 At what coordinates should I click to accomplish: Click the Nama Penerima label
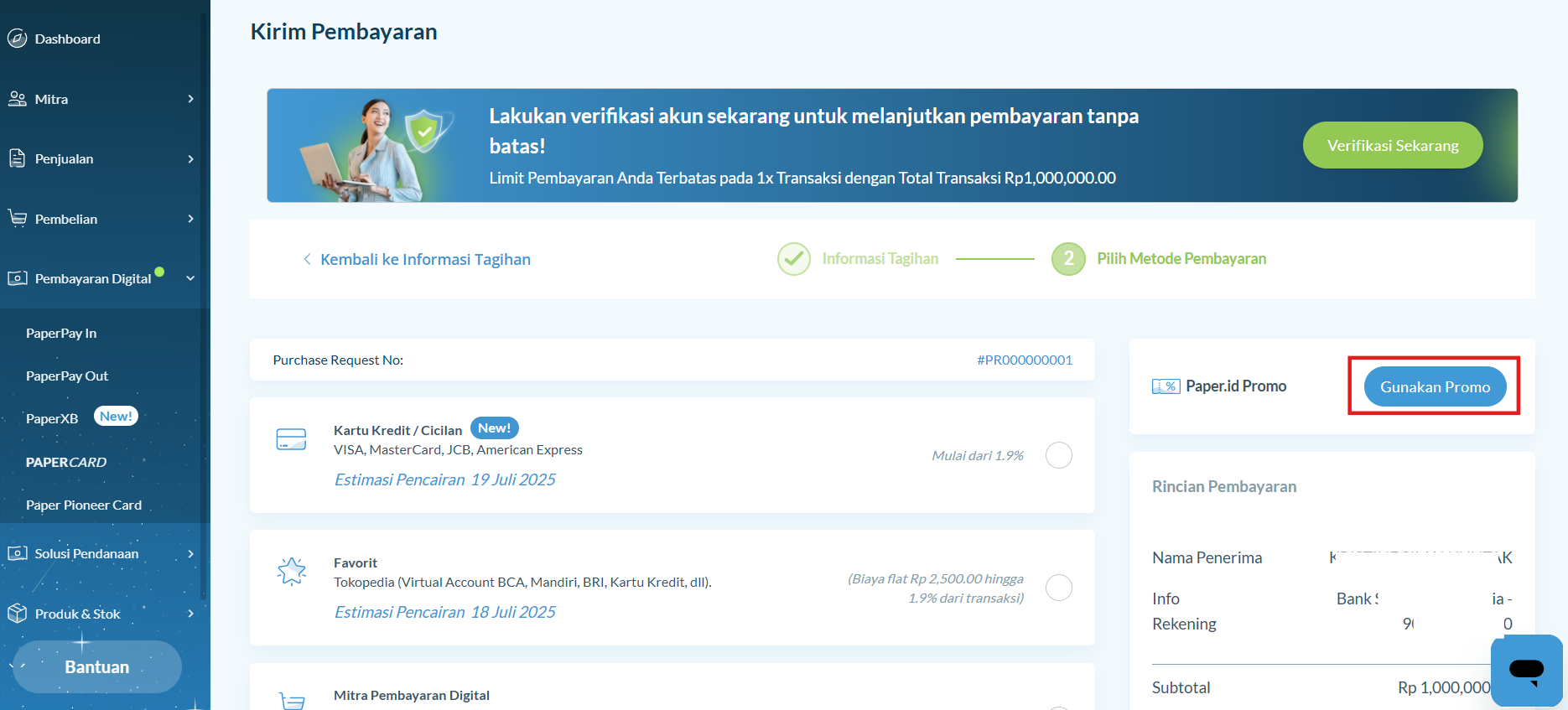(1207, 557)
